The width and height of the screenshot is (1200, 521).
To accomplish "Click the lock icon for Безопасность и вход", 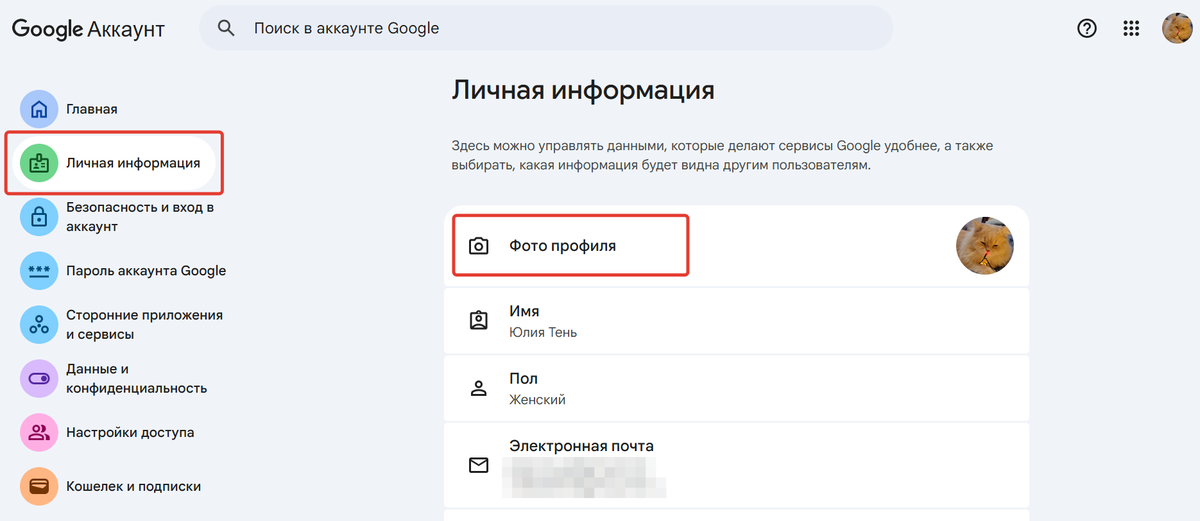I will [x=40, y=217].
